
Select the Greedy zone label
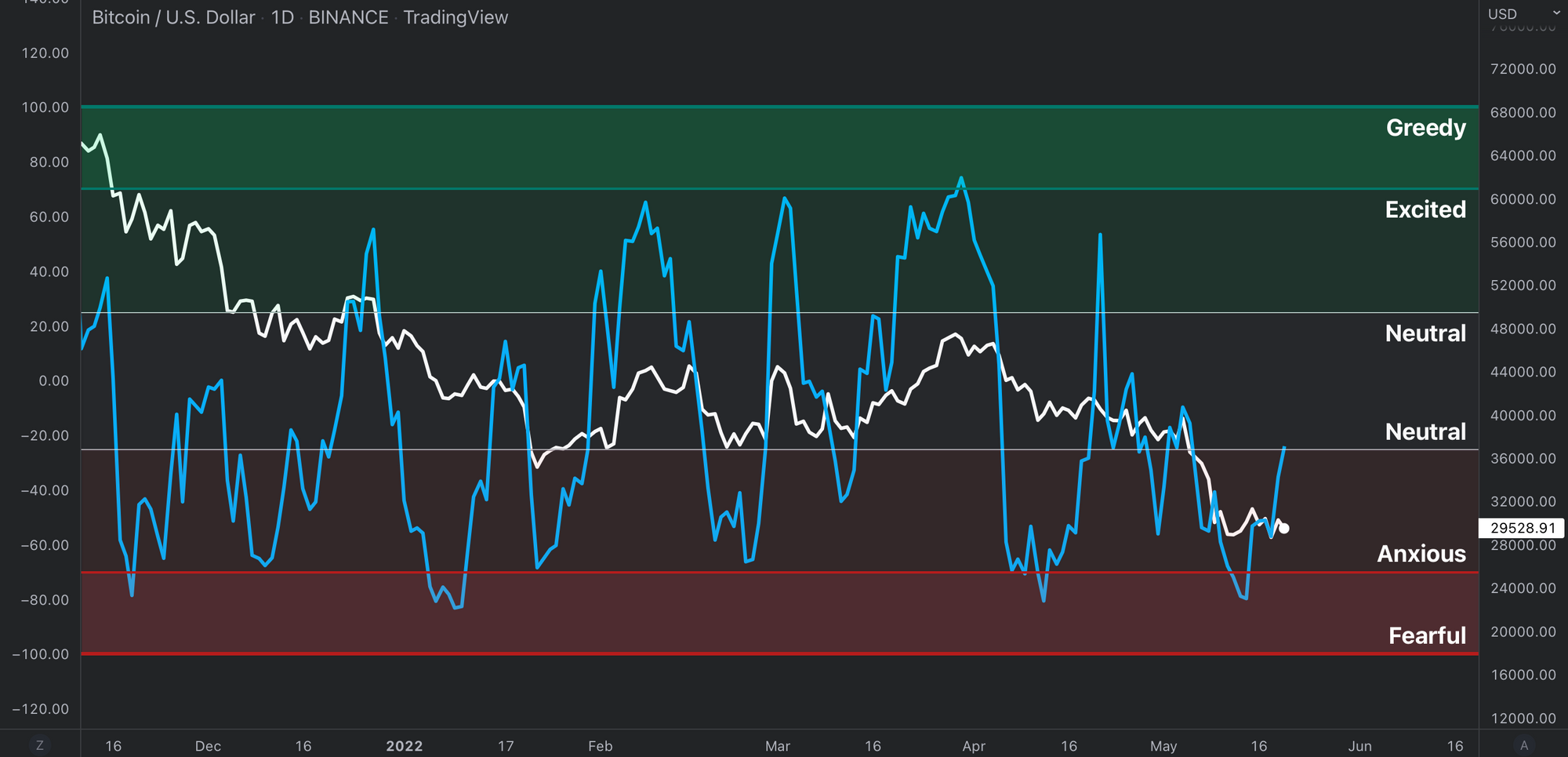pos(1425,127)
